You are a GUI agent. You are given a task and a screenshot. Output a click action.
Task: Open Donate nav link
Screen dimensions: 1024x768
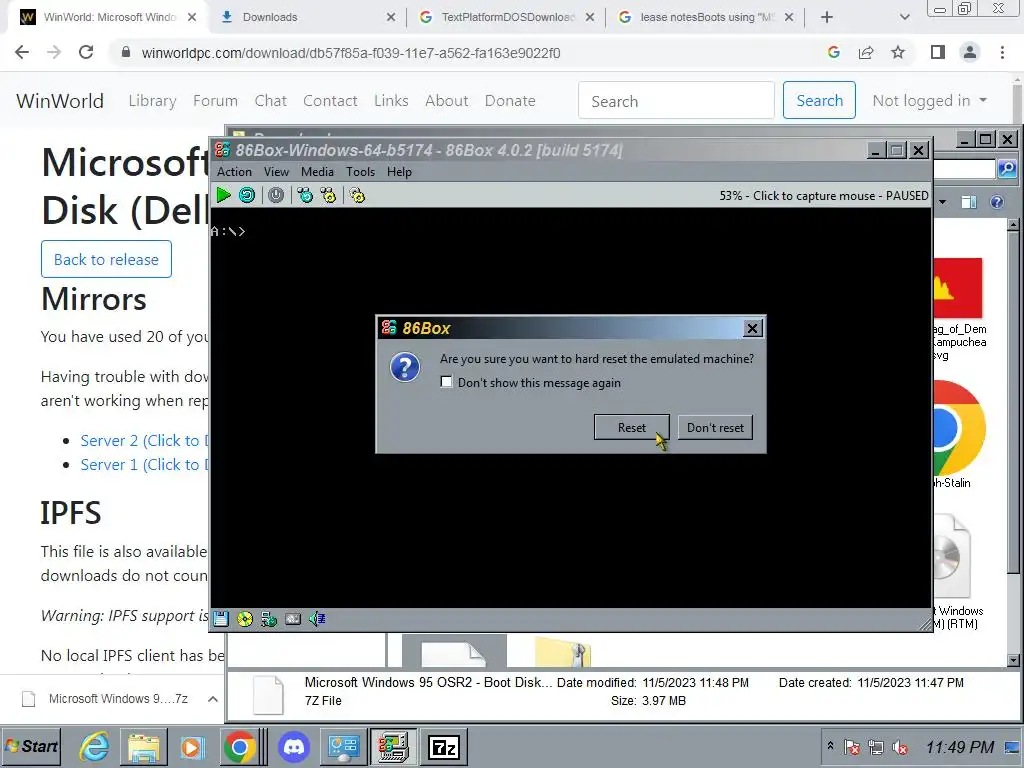(x=510, y=101)
